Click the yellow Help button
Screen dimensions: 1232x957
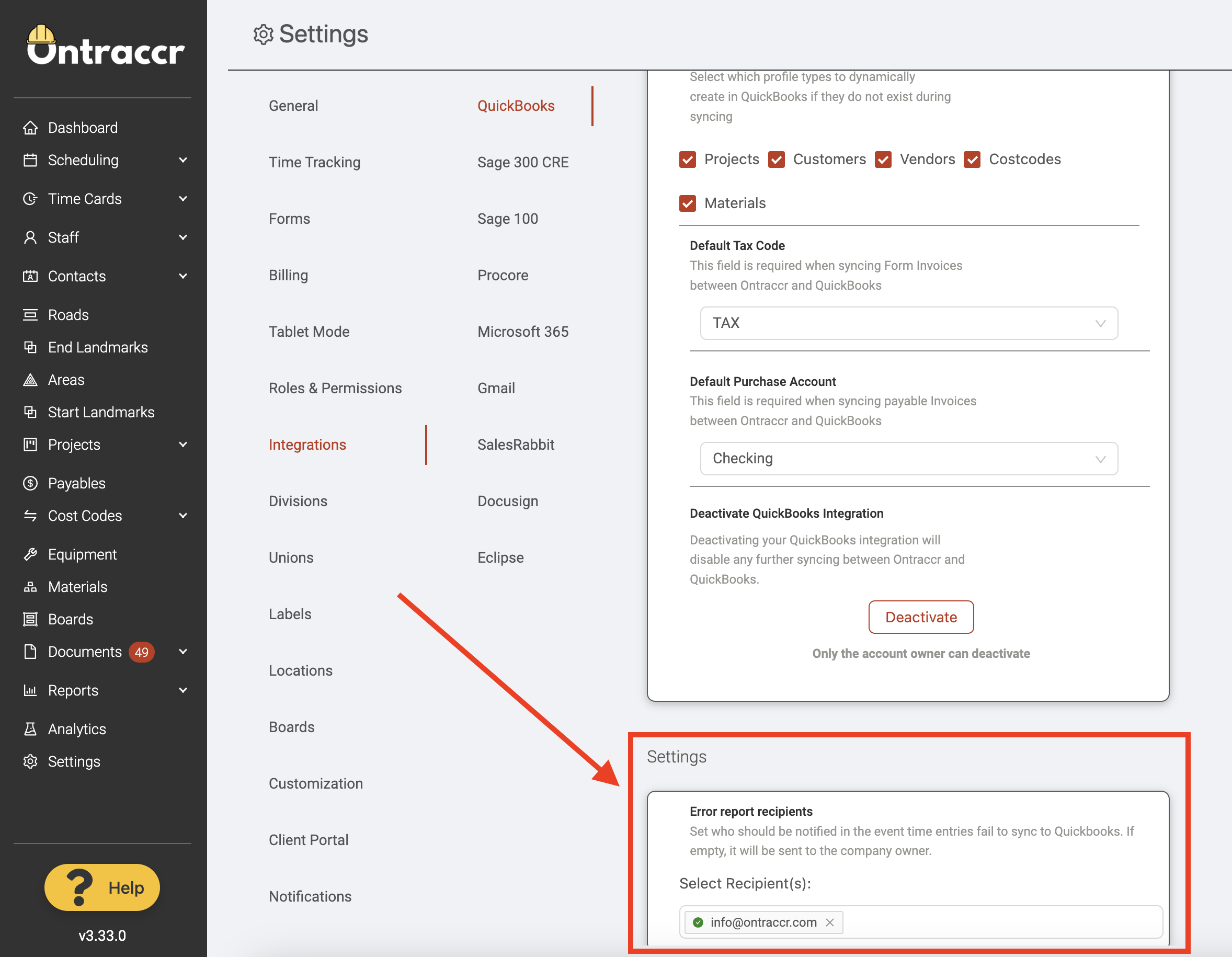[102, 887]
